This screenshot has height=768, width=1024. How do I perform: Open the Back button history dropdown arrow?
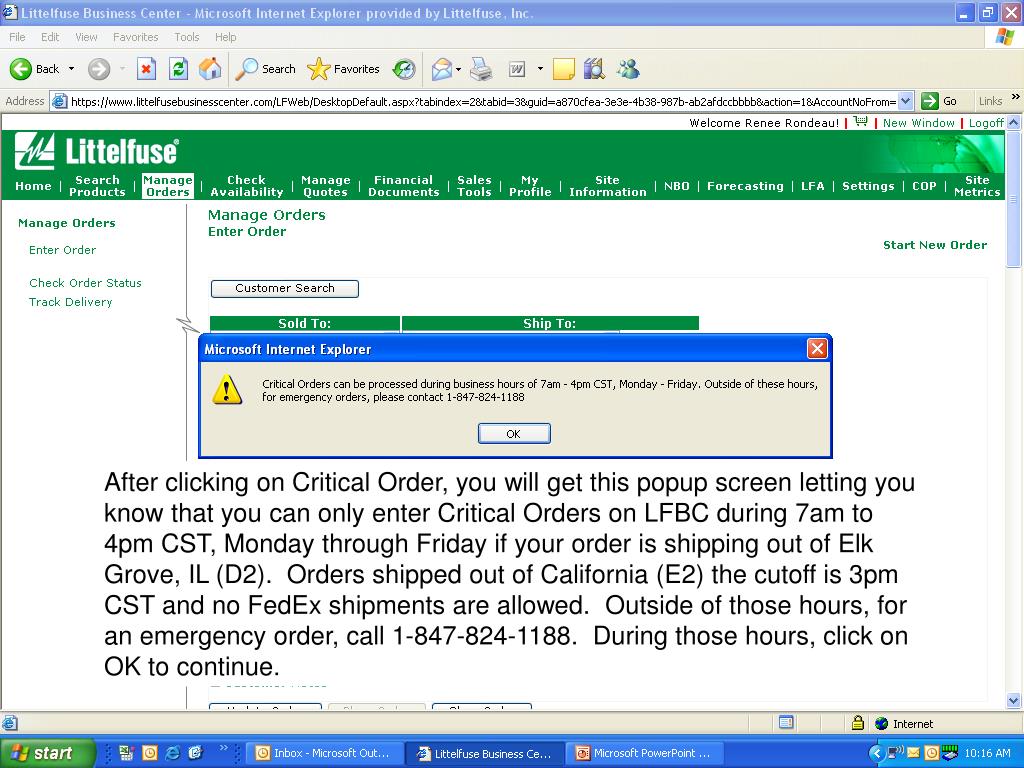pyautogui.click(x=71, y=69)
